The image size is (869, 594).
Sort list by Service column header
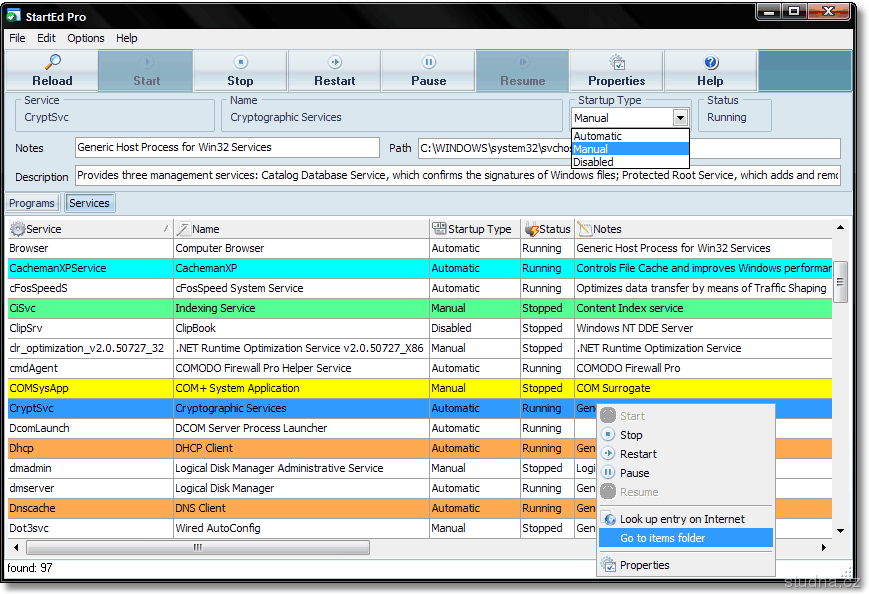coord(44,229)
